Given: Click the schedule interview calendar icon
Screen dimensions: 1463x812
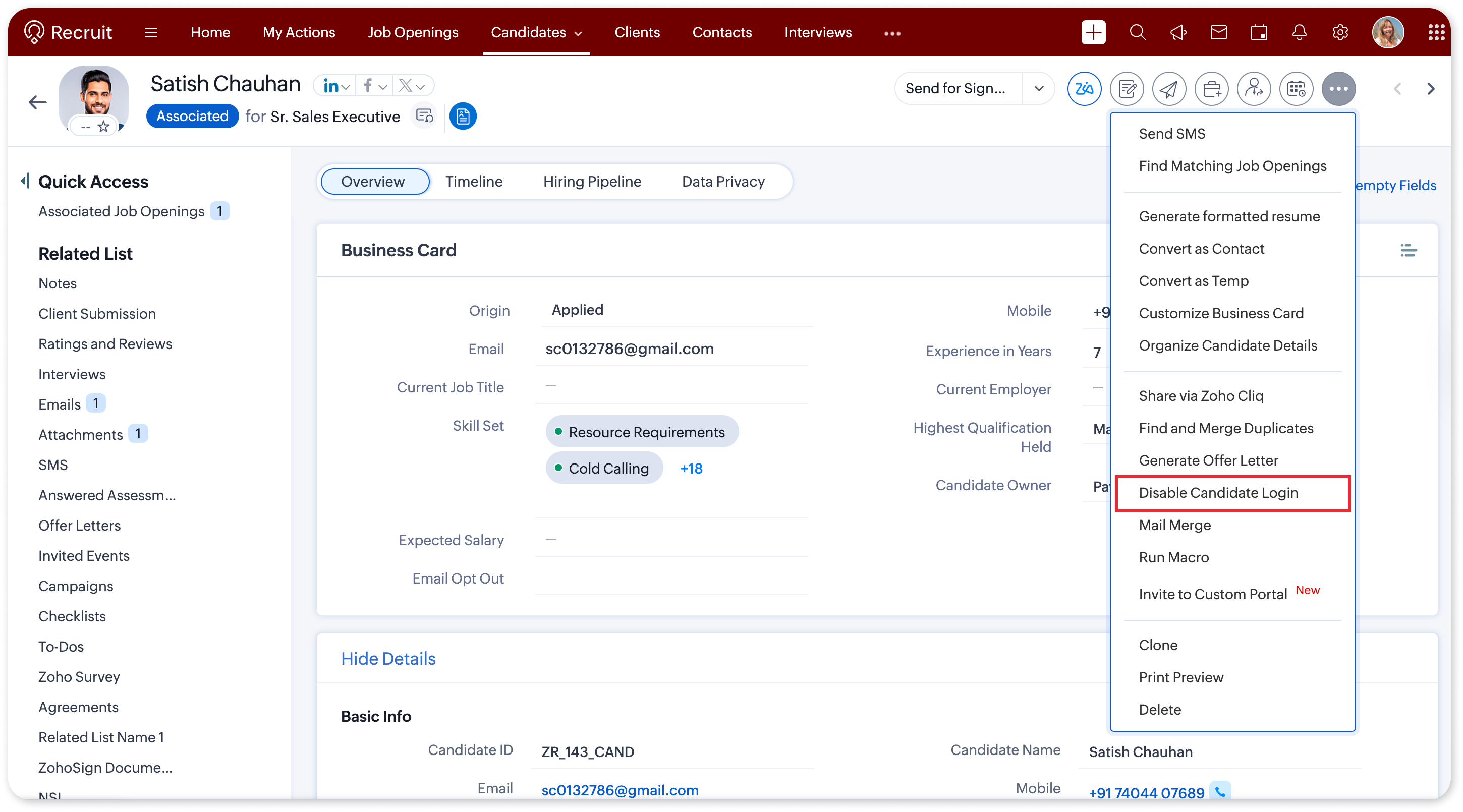Looking at the screenshot, I should [1296, 89].
